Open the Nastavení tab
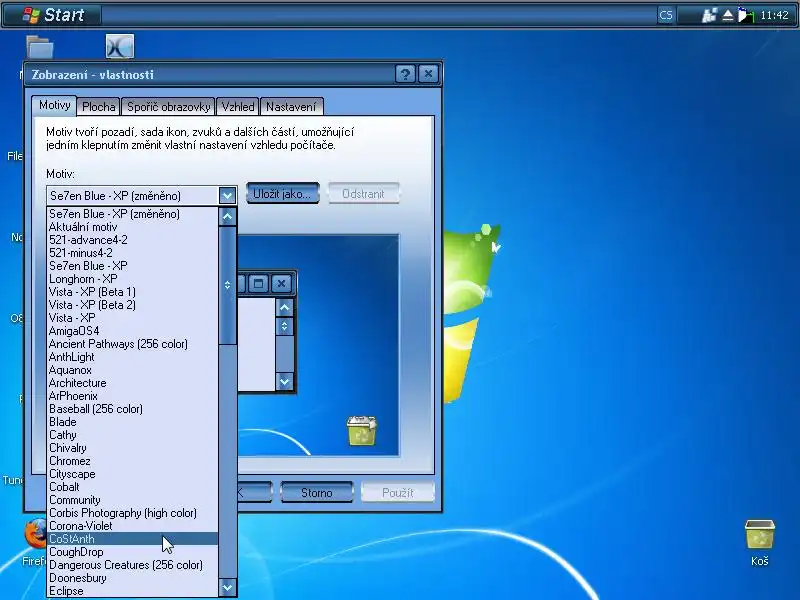This screenshot has height=600, width=800. [x=291, y=107]
